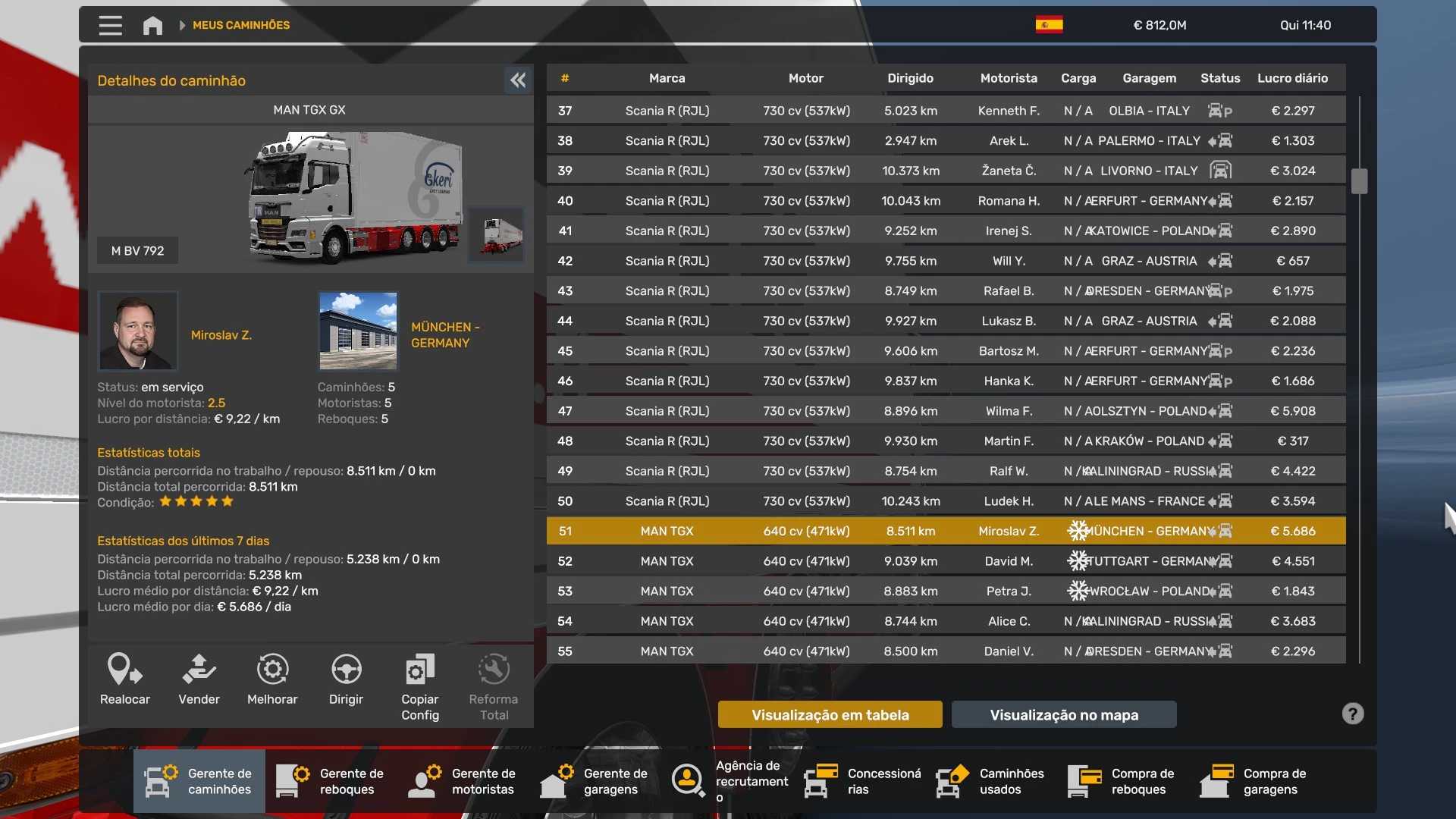Select Visualização em tabela view
Viewport: 1456px width, 819px height.
click(830, 714)
